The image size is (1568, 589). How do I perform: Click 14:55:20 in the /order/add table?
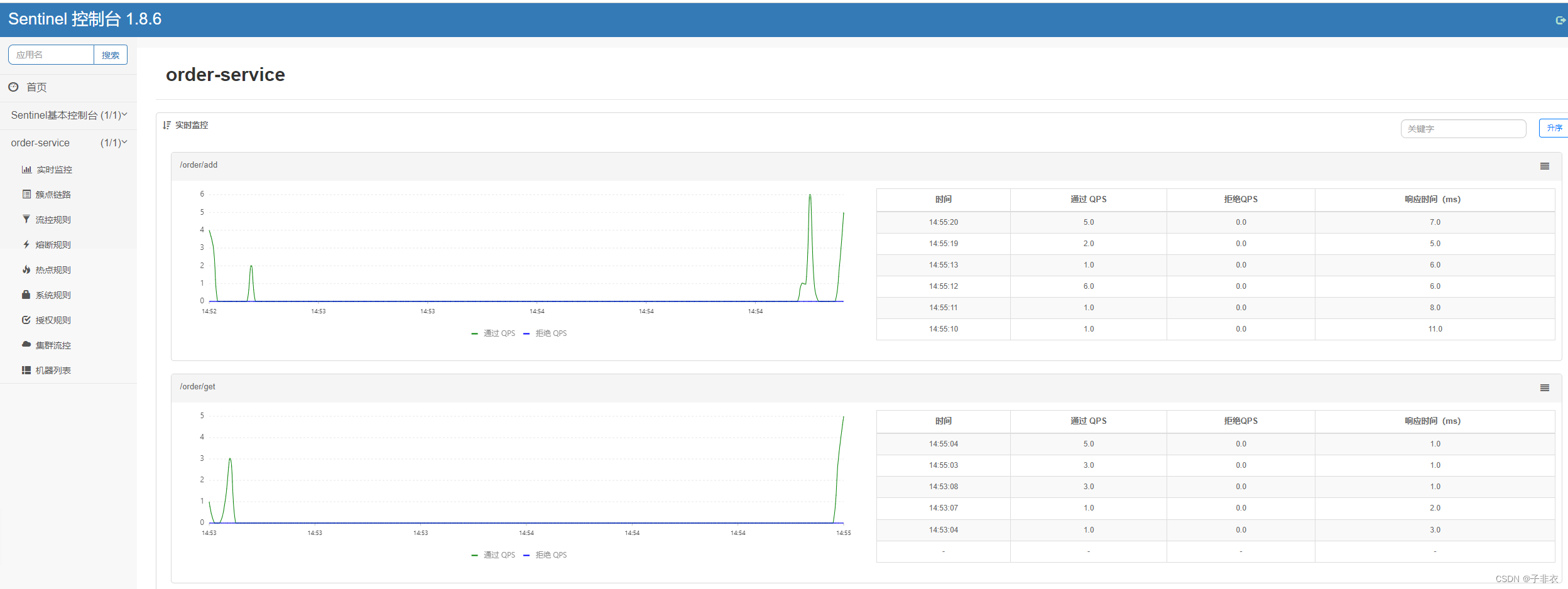point(944,222)
